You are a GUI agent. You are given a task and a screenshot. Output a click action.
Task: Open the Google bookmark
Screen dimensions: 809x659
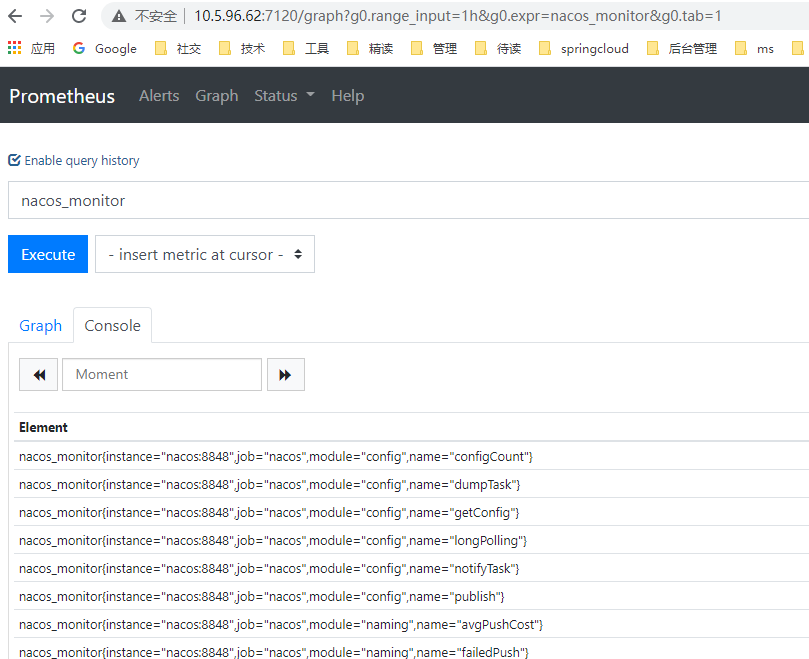(105, 49)
